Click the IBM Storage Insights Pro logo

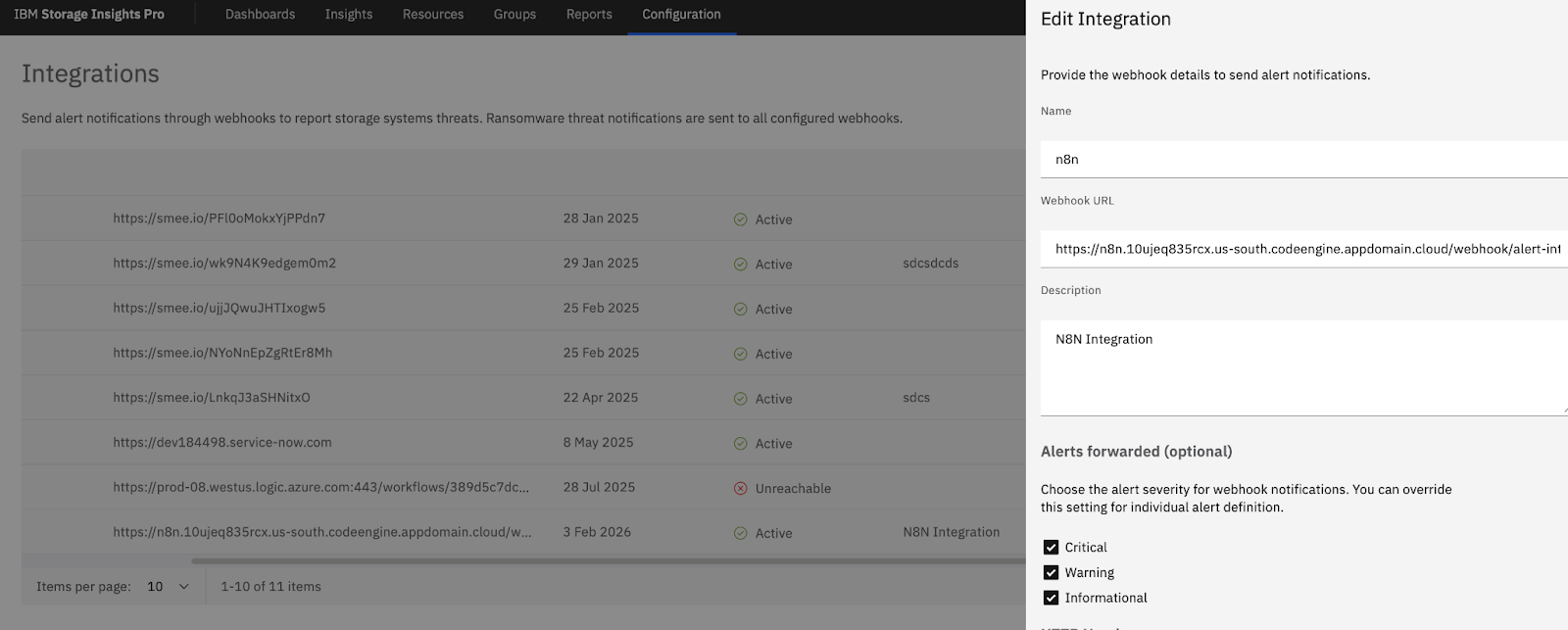tap(89, 15)
